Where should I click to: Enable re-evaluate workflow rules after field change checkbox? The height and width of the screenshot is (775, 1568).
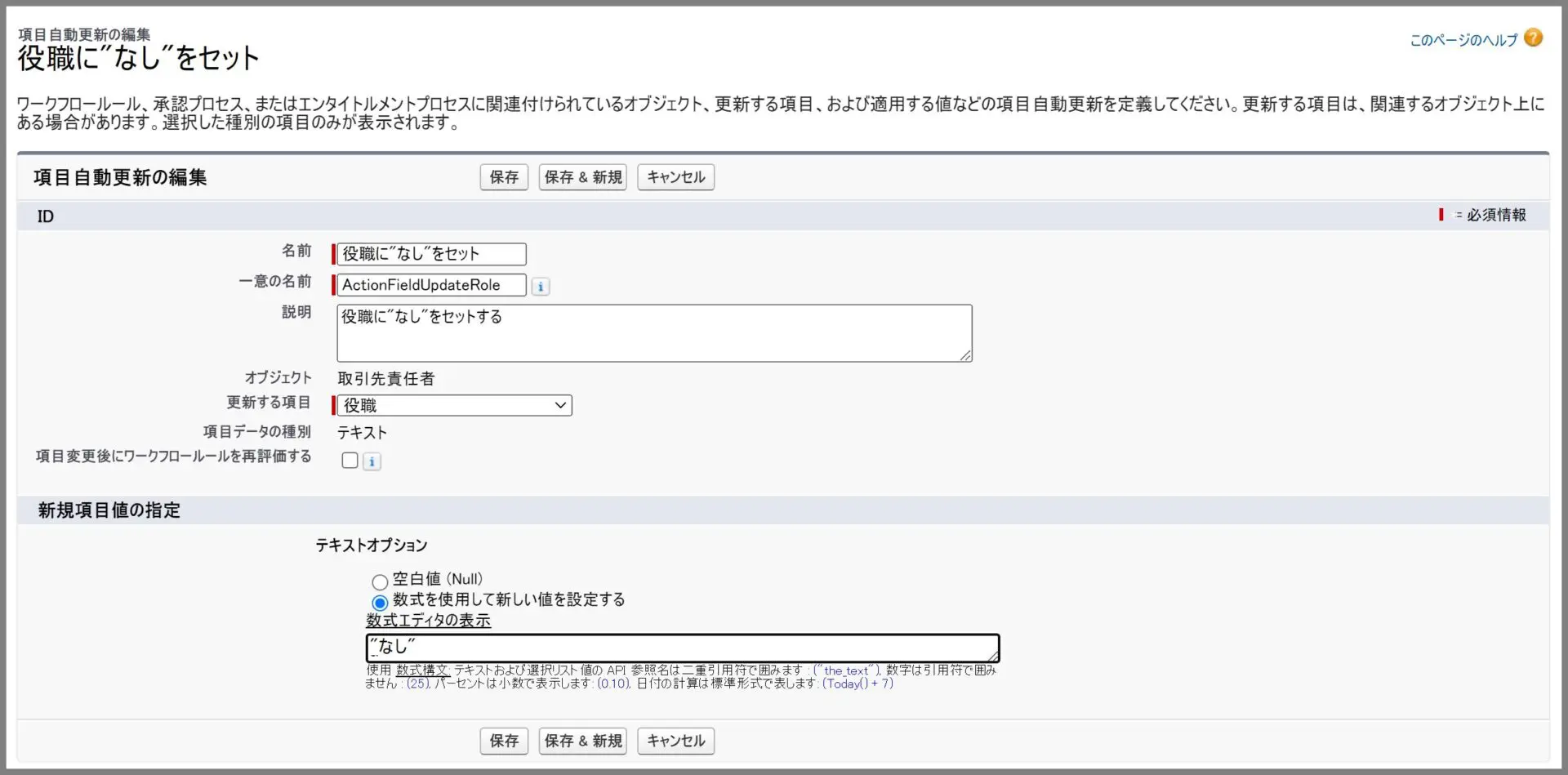[x=350, y=461]
